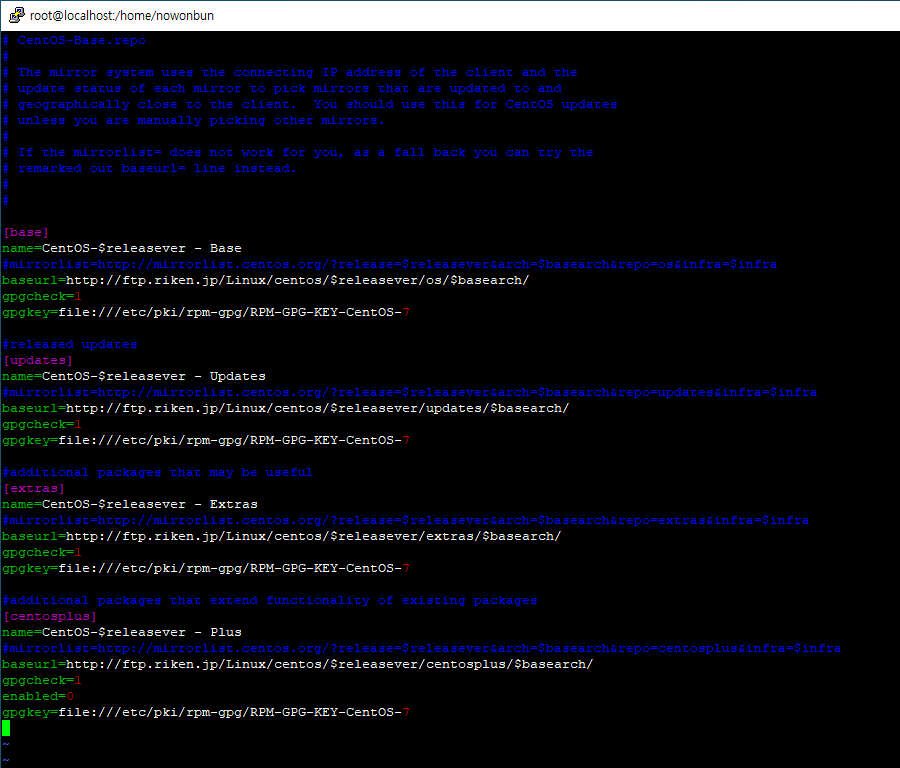Image resolution: width=900 pixels, height=768 pixels.
Task: Click the baseurl line ending '/os/$basearch/'
Action: [x=266, y=281]
